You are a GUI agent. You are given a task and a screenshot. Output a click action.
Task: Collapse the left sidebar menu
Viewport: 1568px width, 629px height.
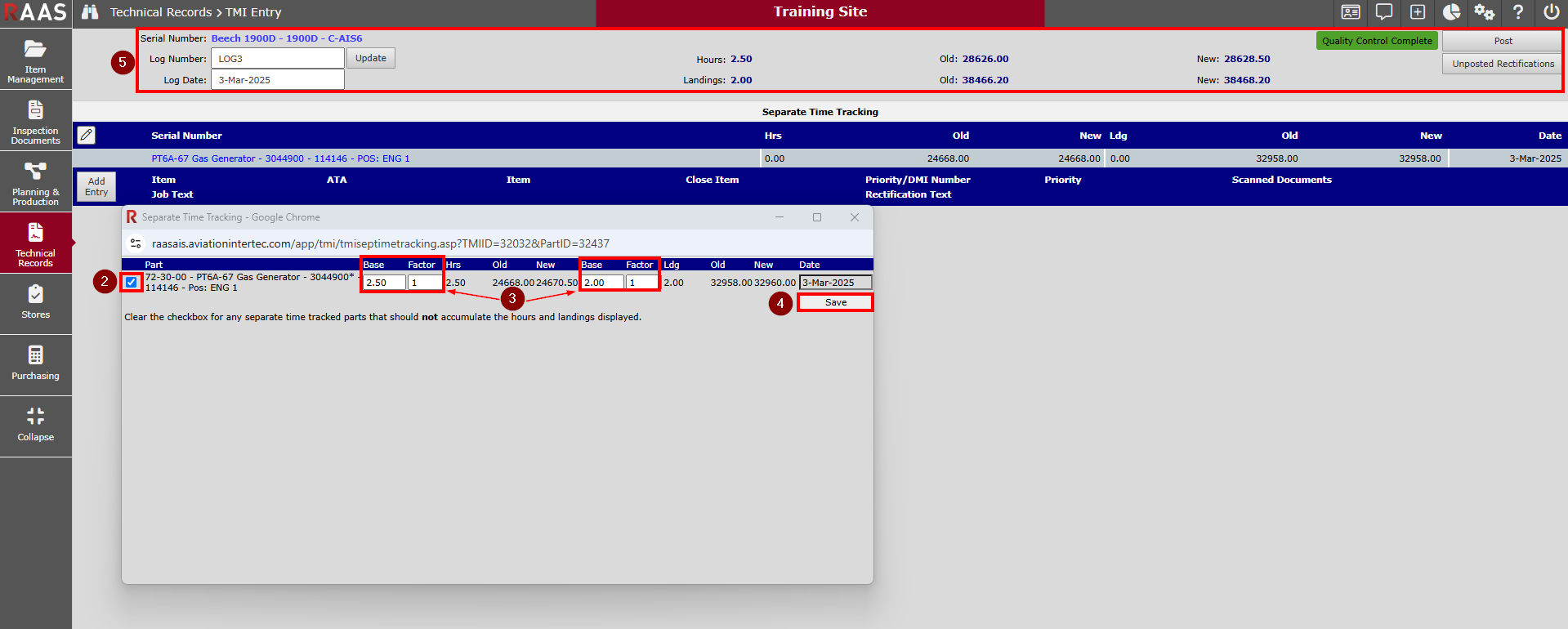(35, 425)
